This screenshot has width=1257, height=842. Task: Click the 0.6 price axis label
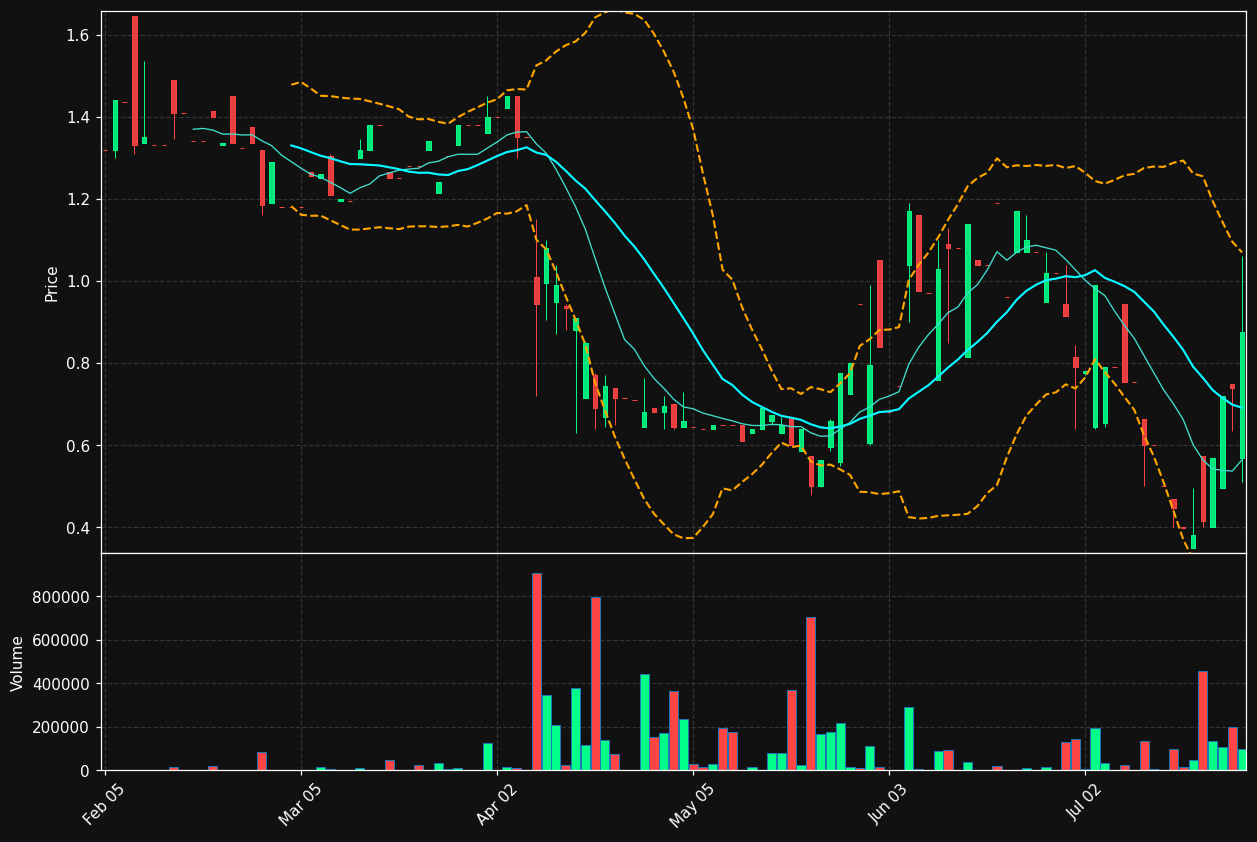pyautogui.click(x=77, y=446)
